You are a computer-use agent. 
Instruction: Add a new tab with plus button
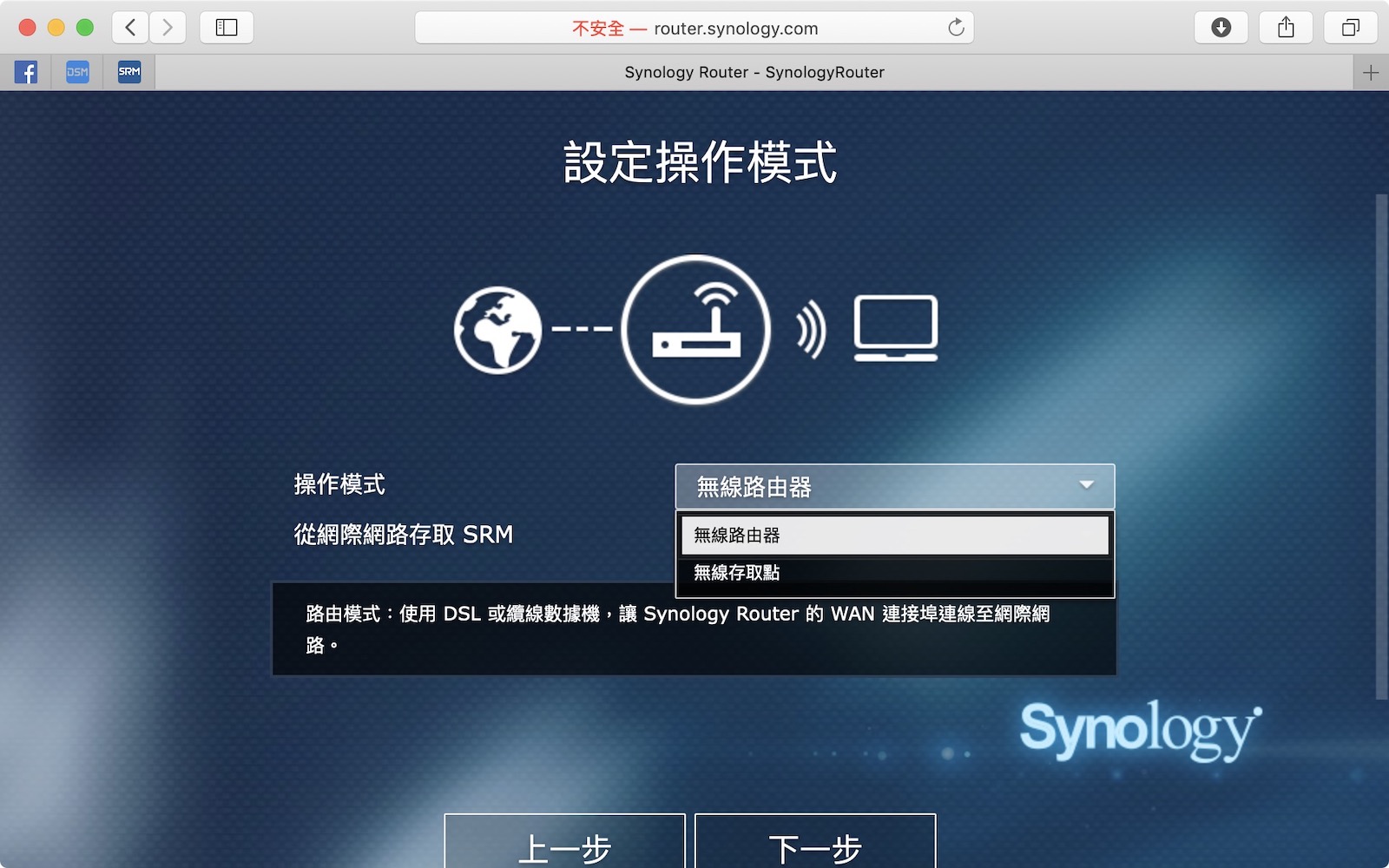point(1371,73)
